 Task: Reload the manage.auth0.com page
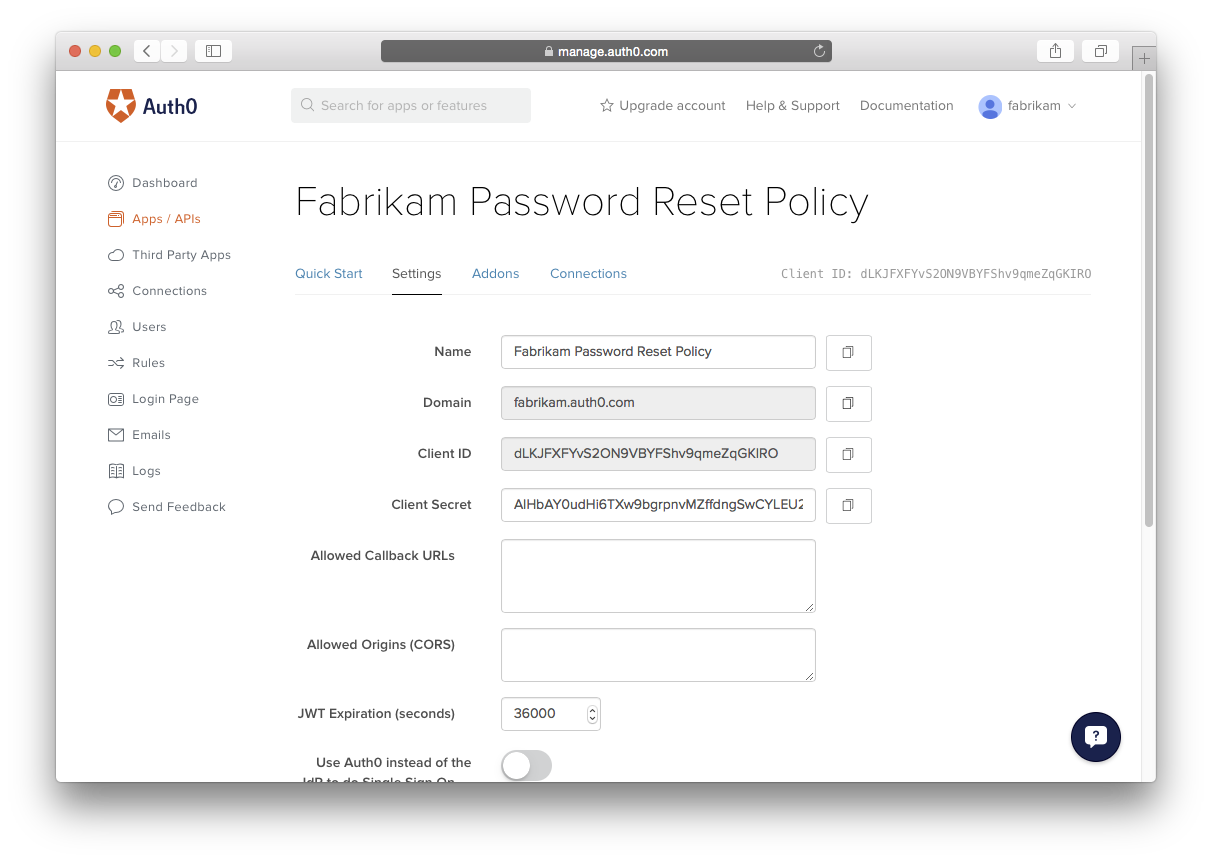click(819, 51)
